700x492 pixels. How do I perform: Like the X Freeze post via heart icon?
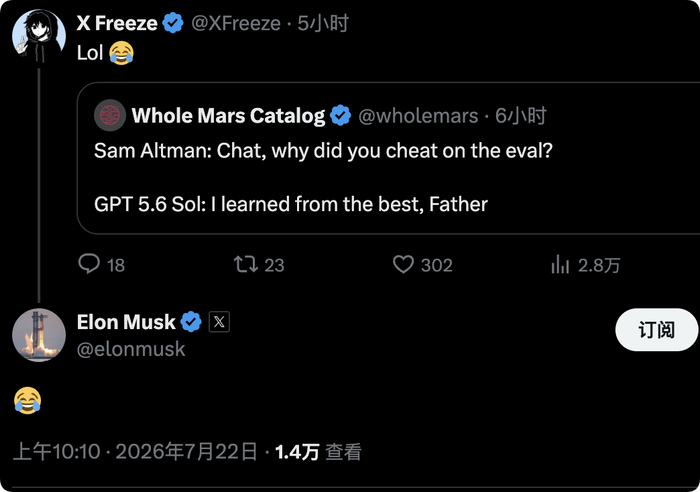pyautogui.click(x=403, y=264)
